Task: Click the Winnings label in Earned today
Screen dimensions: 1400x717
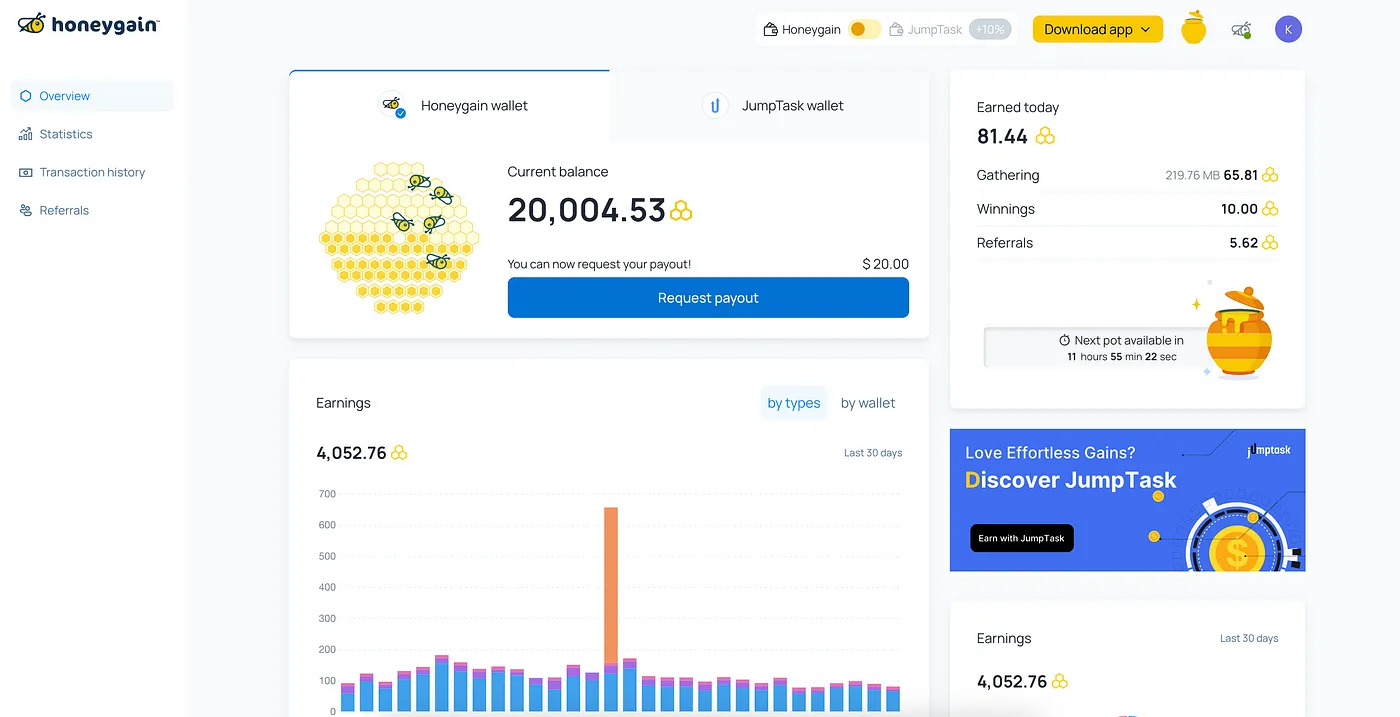Action: [1006, 209]
